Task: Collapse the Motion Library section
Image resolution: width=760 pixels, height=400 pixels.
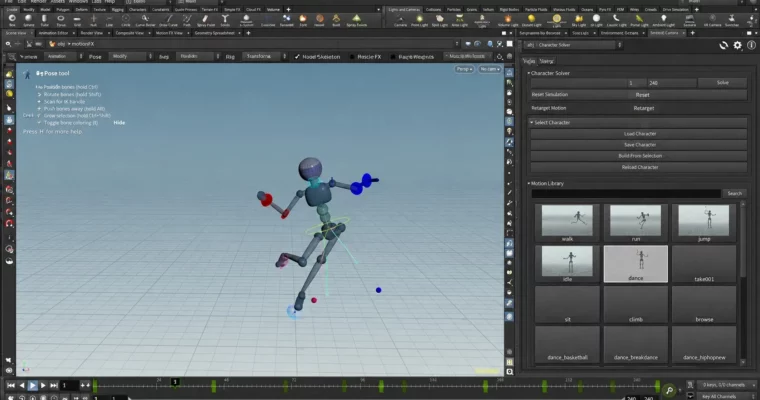Action: 529,184
